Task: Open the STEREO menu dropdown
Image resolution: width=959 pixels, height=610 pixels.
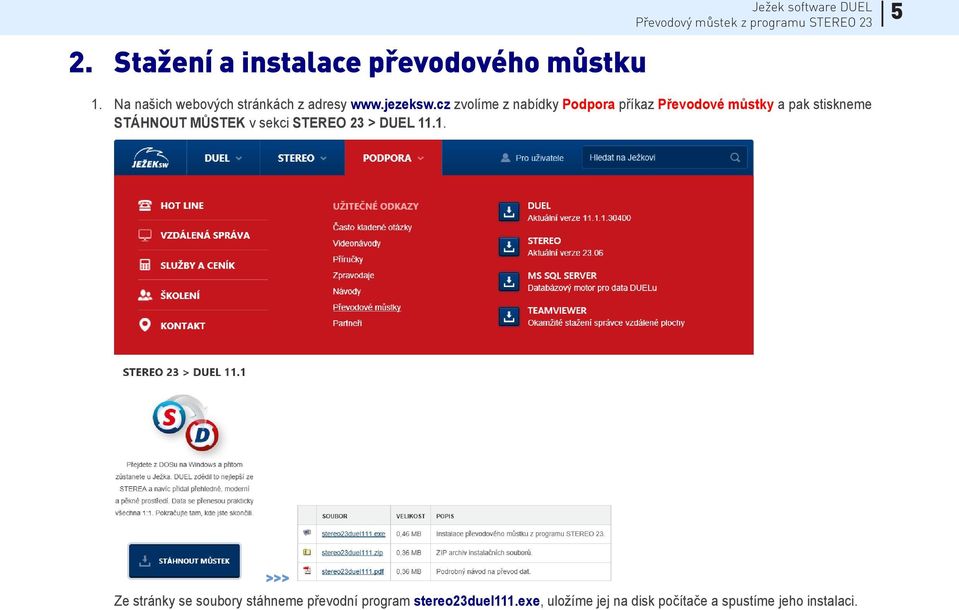Action: (302, 158)
